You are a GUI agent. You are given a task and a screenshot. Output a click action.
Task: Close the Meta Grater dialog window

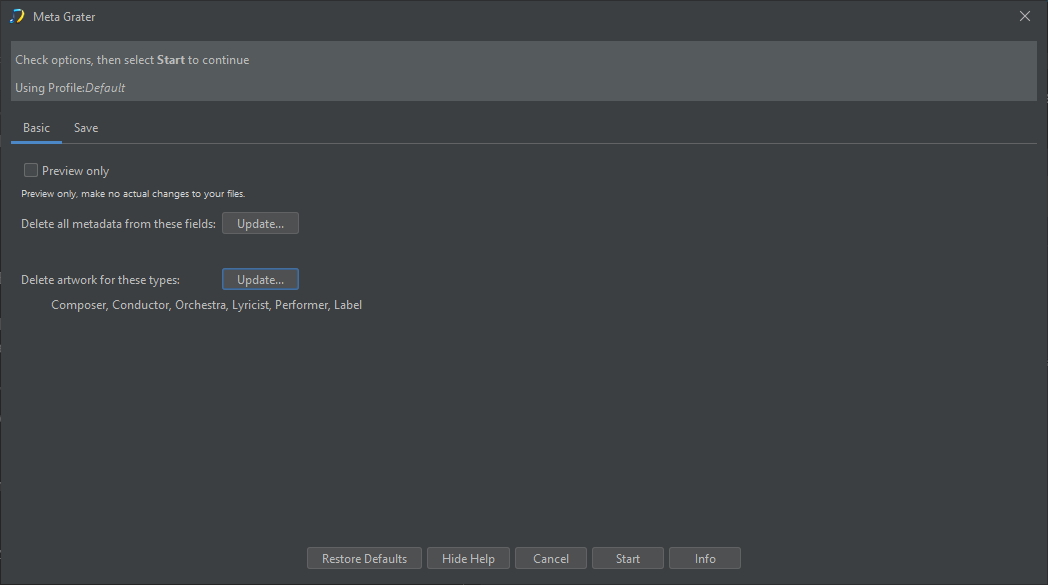[1024, 16]
